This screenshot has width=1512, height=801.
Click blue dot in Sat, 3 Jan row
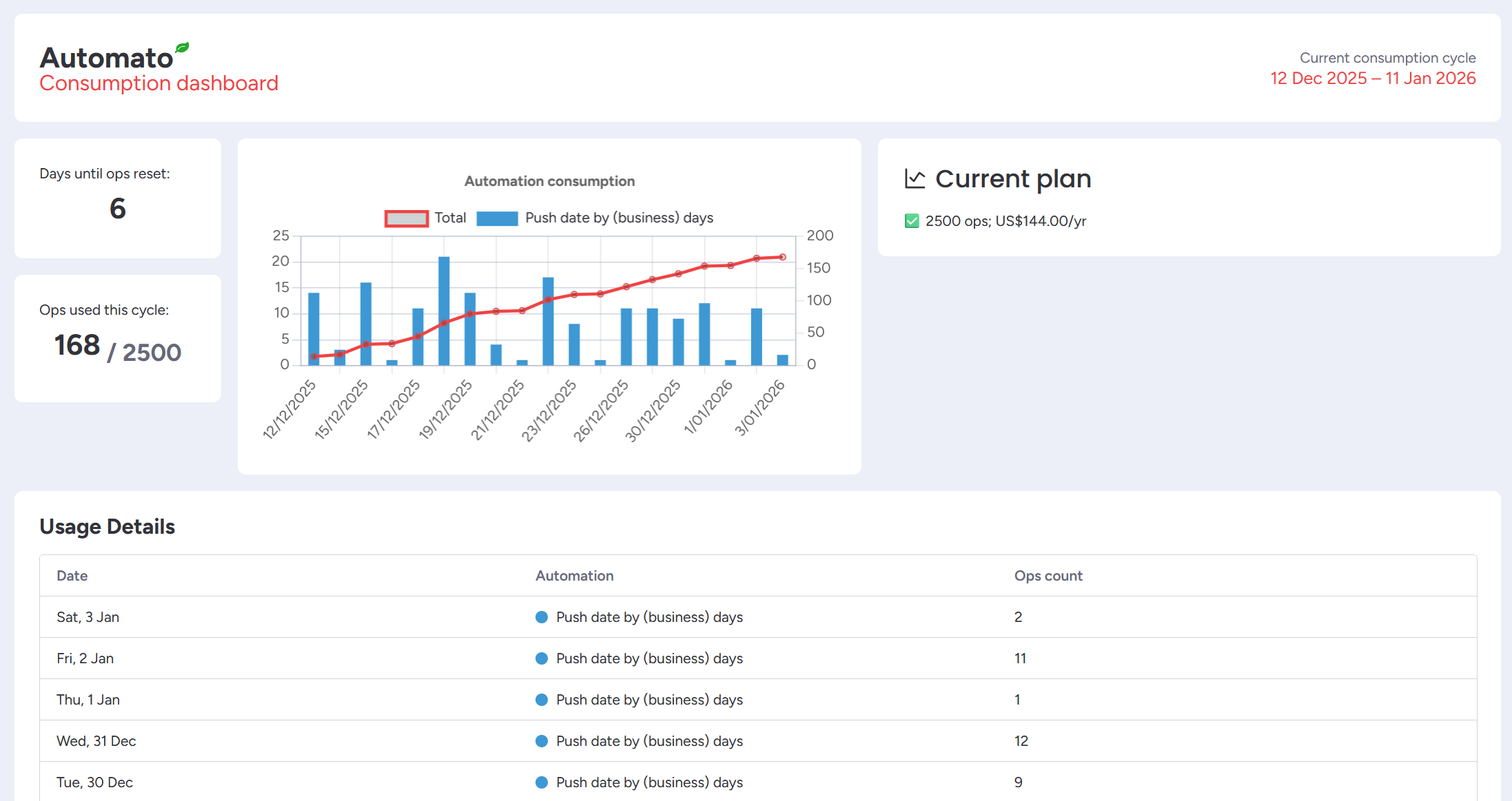[x=542, y=617]
